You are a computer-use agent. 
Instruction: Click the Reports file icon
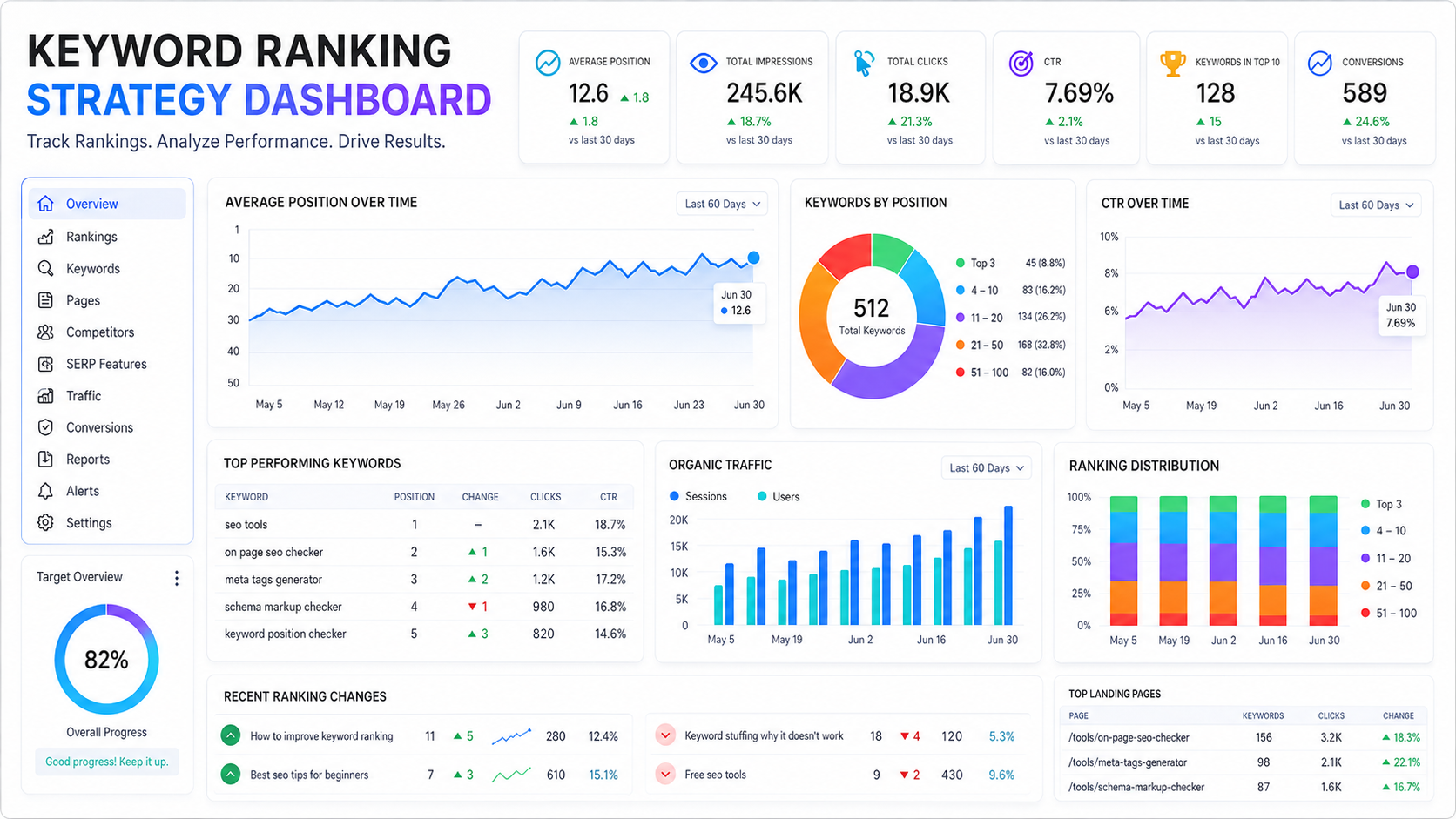pyautogui.click(x=46, y=459)
